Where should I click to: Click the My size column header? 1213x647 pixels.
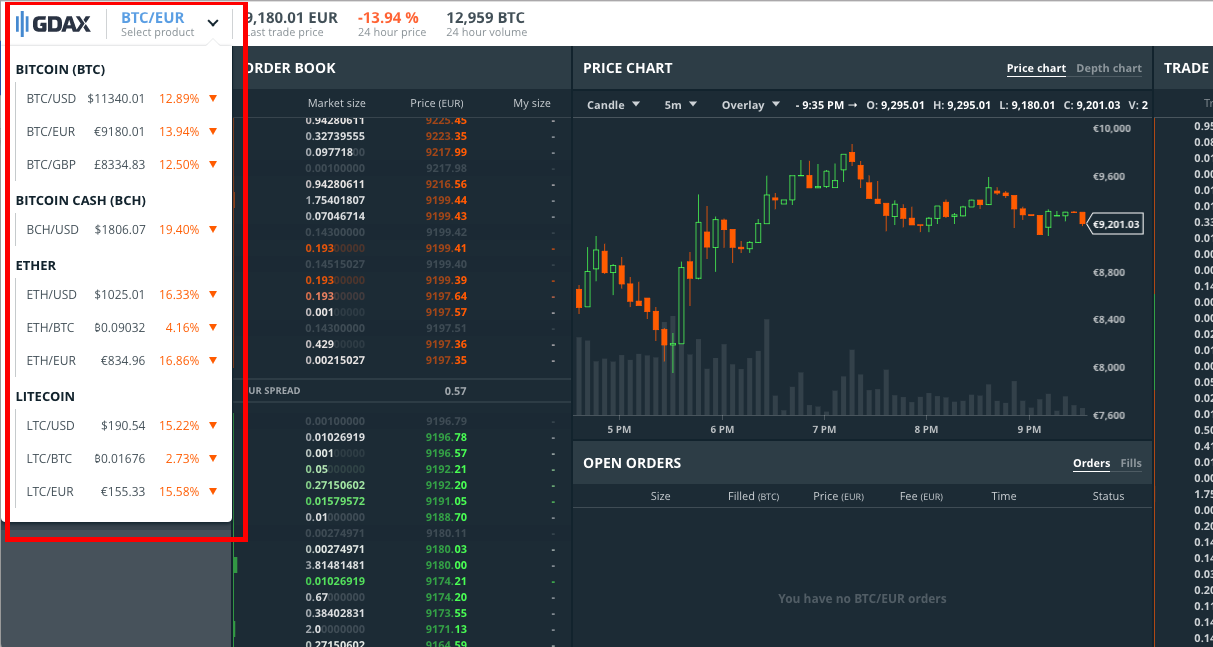tap(532, 103)
